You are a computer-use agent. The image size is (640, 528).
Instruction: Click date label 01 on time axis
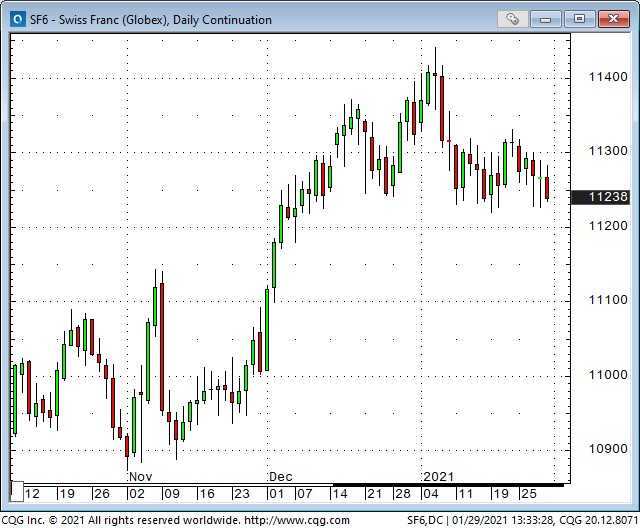[276, 494]
